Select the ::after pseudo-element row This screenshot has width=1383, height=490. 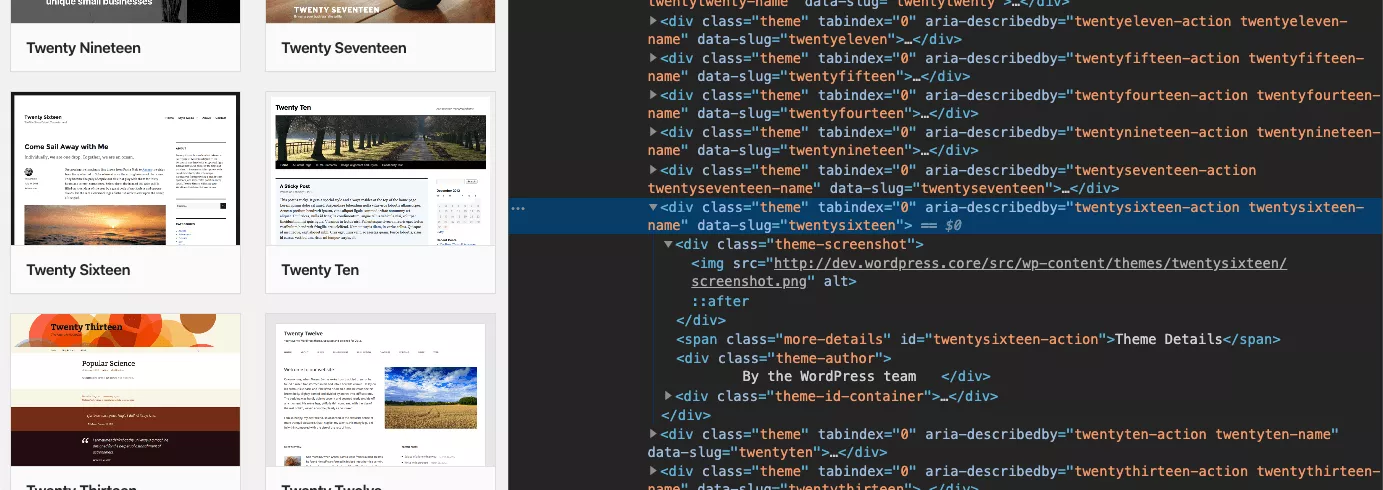(720, 301)
